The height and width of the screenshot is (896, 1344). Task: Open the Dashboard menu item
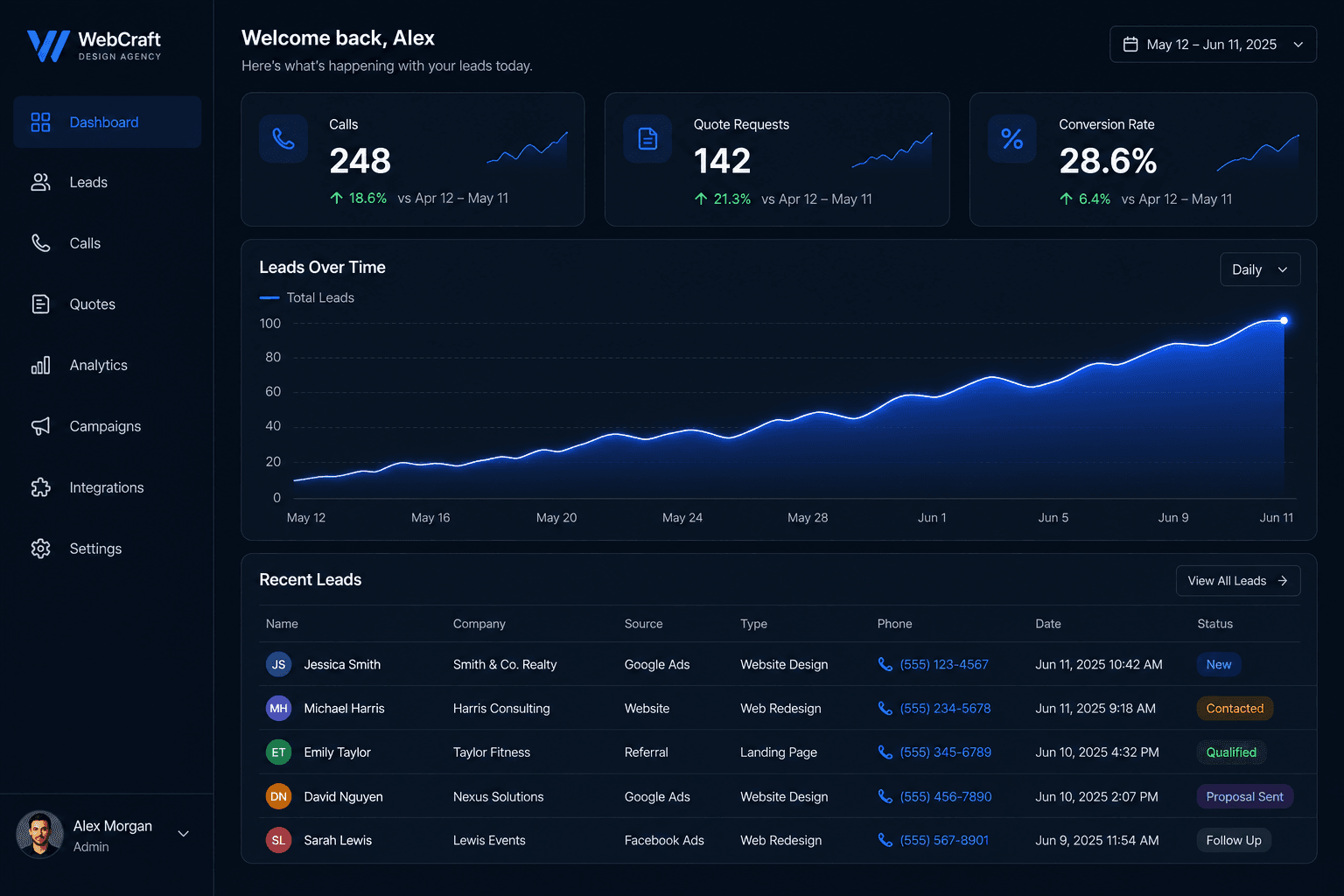point(107,122)
